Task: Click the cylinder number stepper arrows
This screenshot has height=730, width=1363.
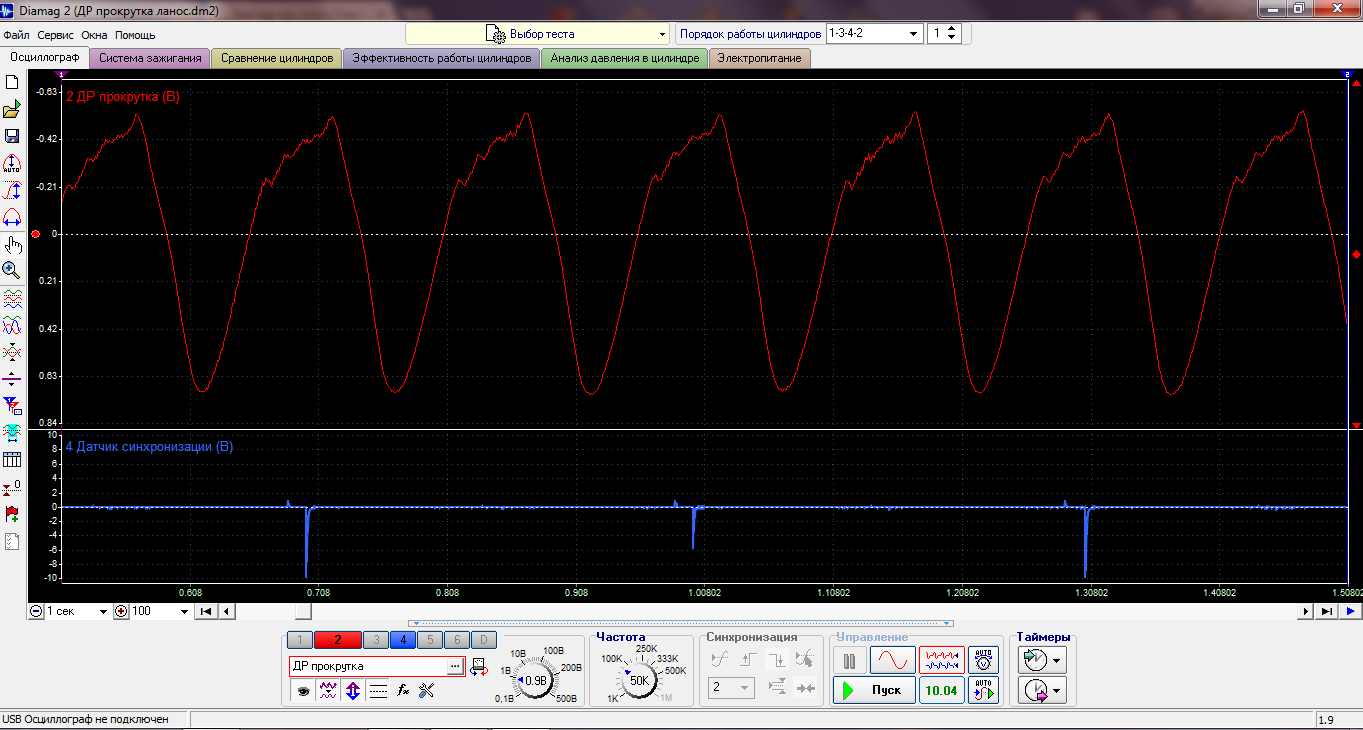Action: [x=952, y=34]
